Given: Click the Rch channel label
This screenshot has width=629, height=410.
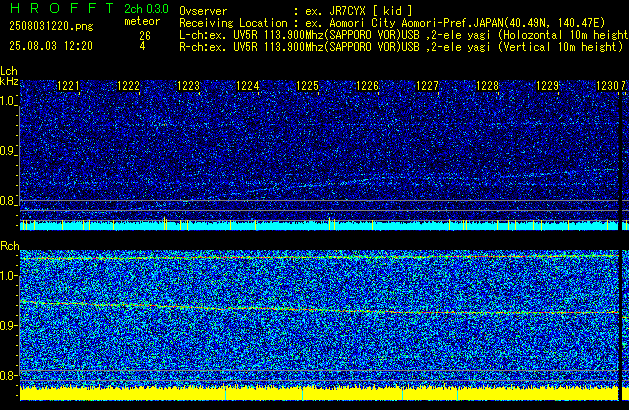Looking at the screenshot, I should 10,246.
